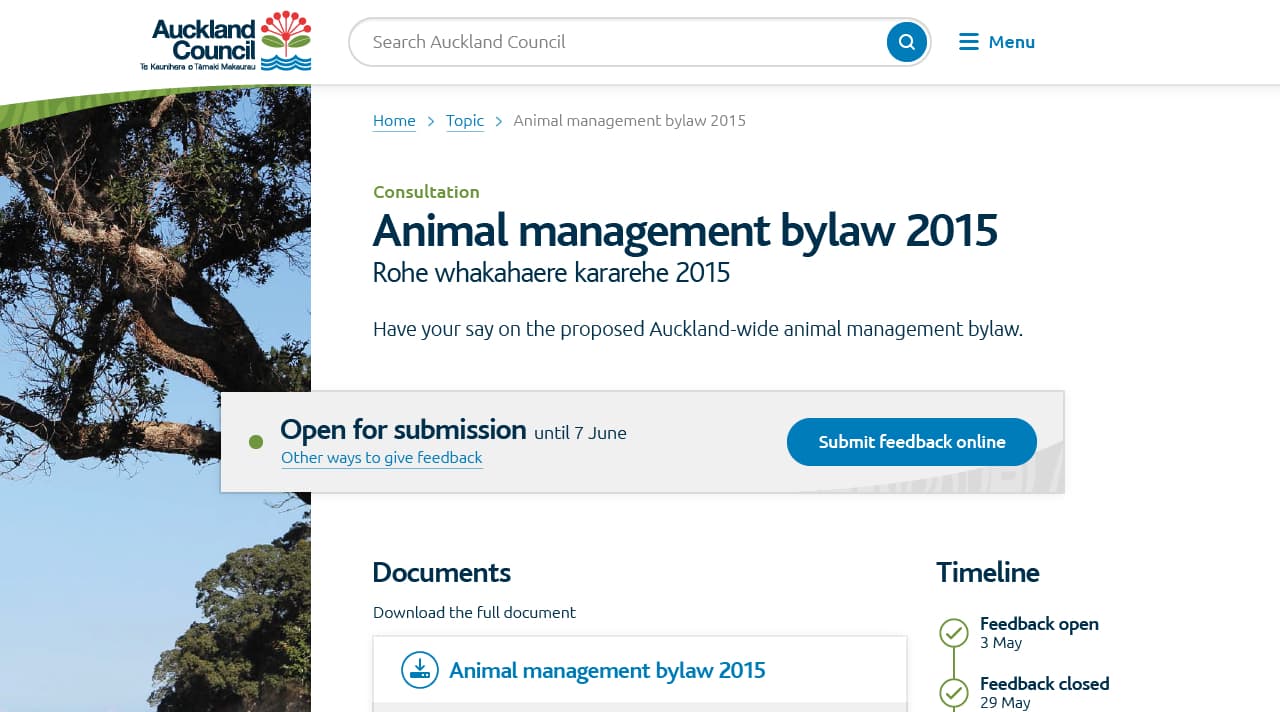This screenshot has height=712, width=1280.
Task: Open the hamburger Menu icon
Action: (968, 42)
